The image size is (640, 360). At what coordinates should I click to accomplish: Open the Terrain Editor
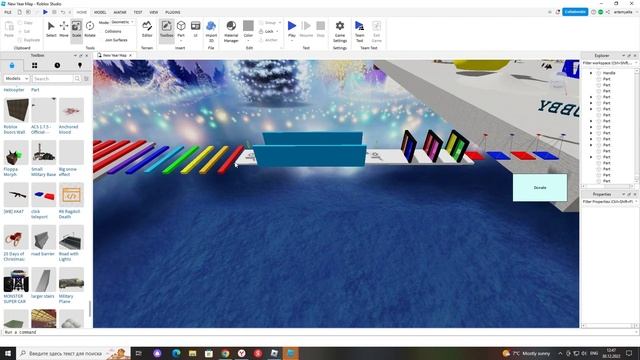point(147,29)
